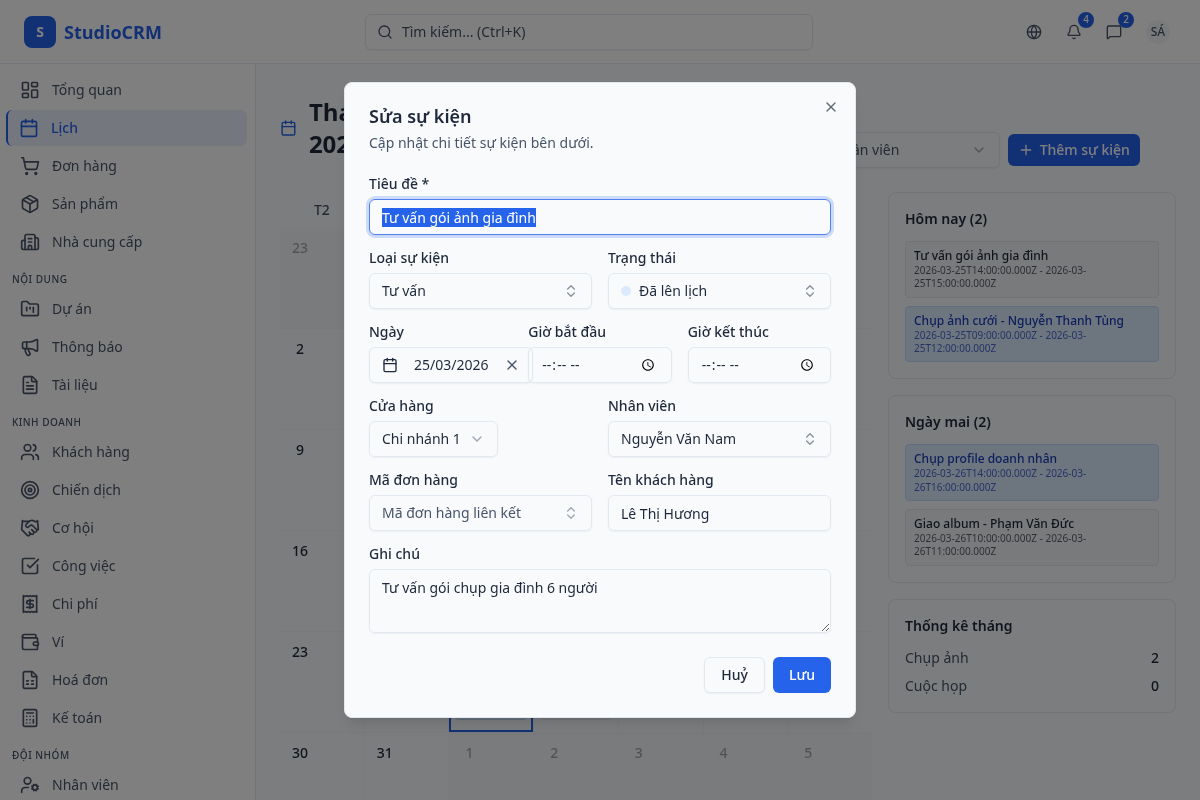Click the Ghi chú notes textarea

600,601
